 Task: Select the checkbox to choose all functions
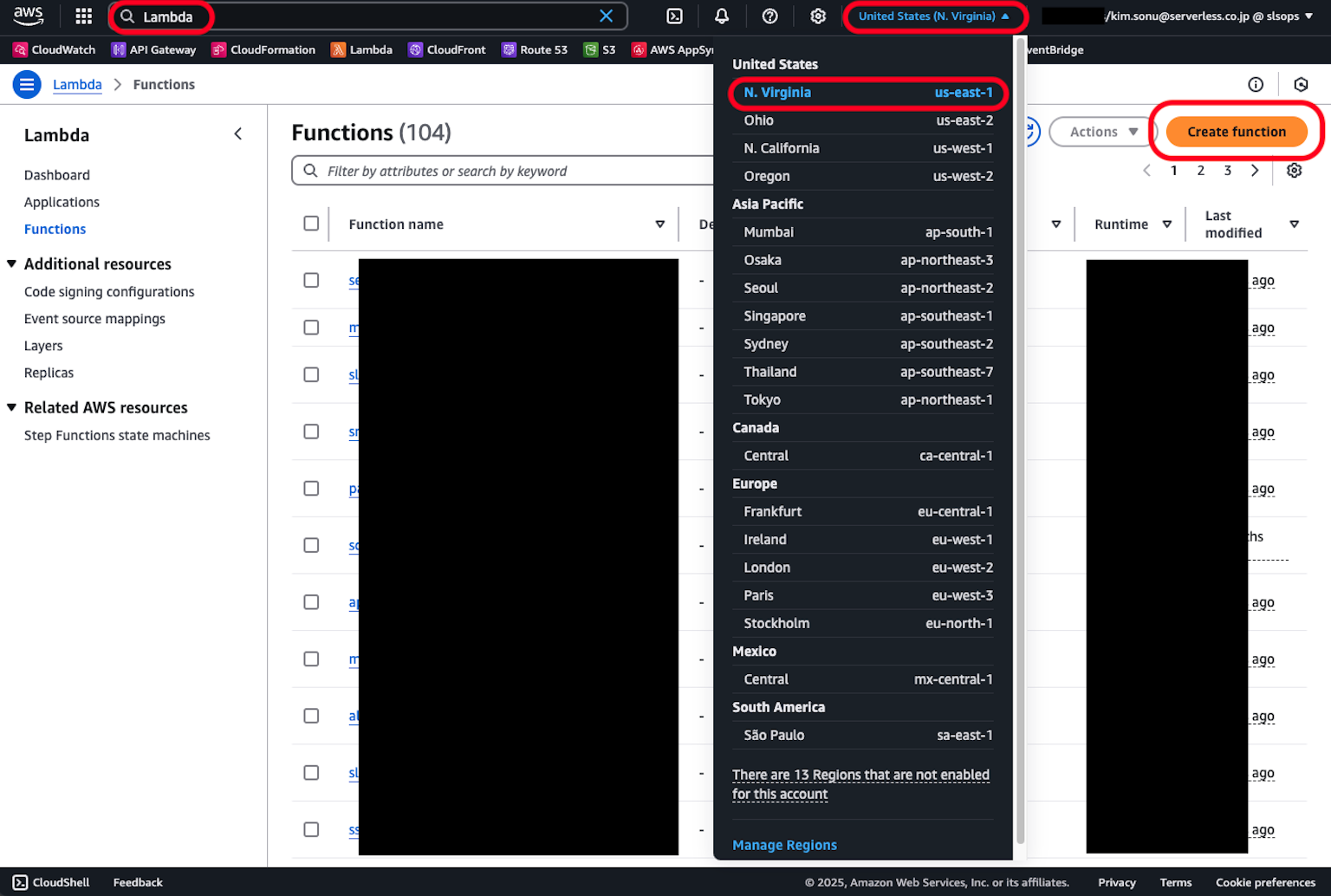coord(311,223)
